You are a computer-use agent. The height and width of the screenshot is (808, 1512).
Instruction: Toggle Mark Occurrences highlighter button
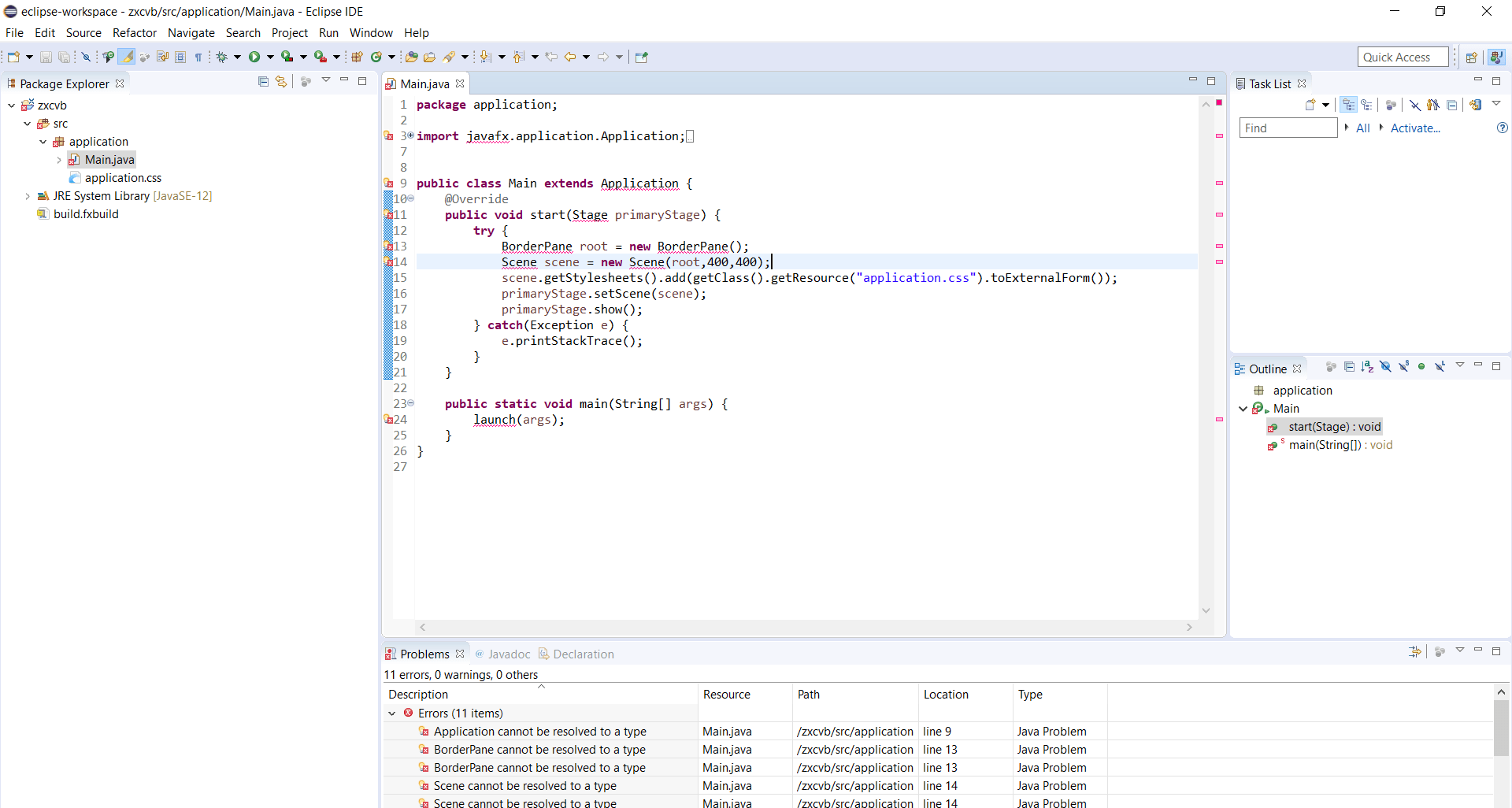click(126, 57)
